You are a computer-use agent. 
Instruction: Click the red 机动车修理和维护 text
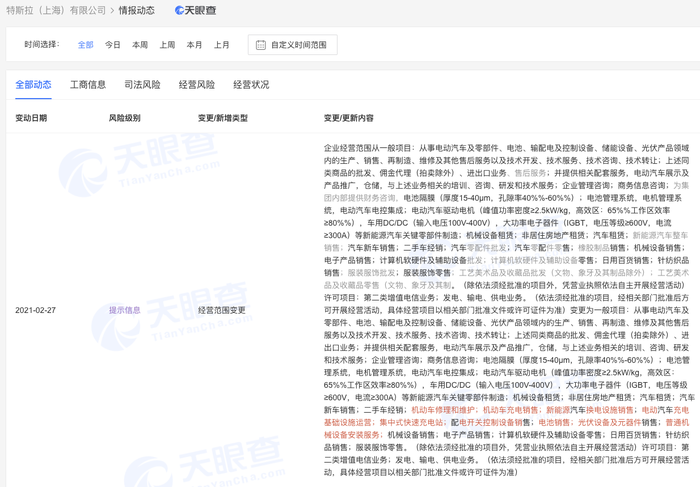coord(443,410)
